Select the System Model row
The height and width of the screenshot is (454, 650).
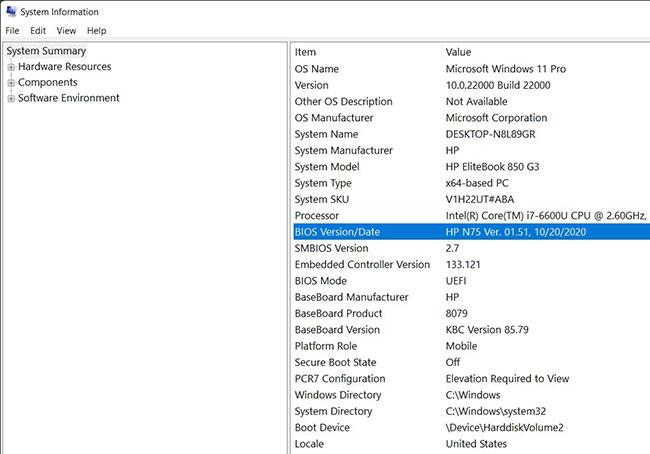pyautogui.click(x=326, y=167)
